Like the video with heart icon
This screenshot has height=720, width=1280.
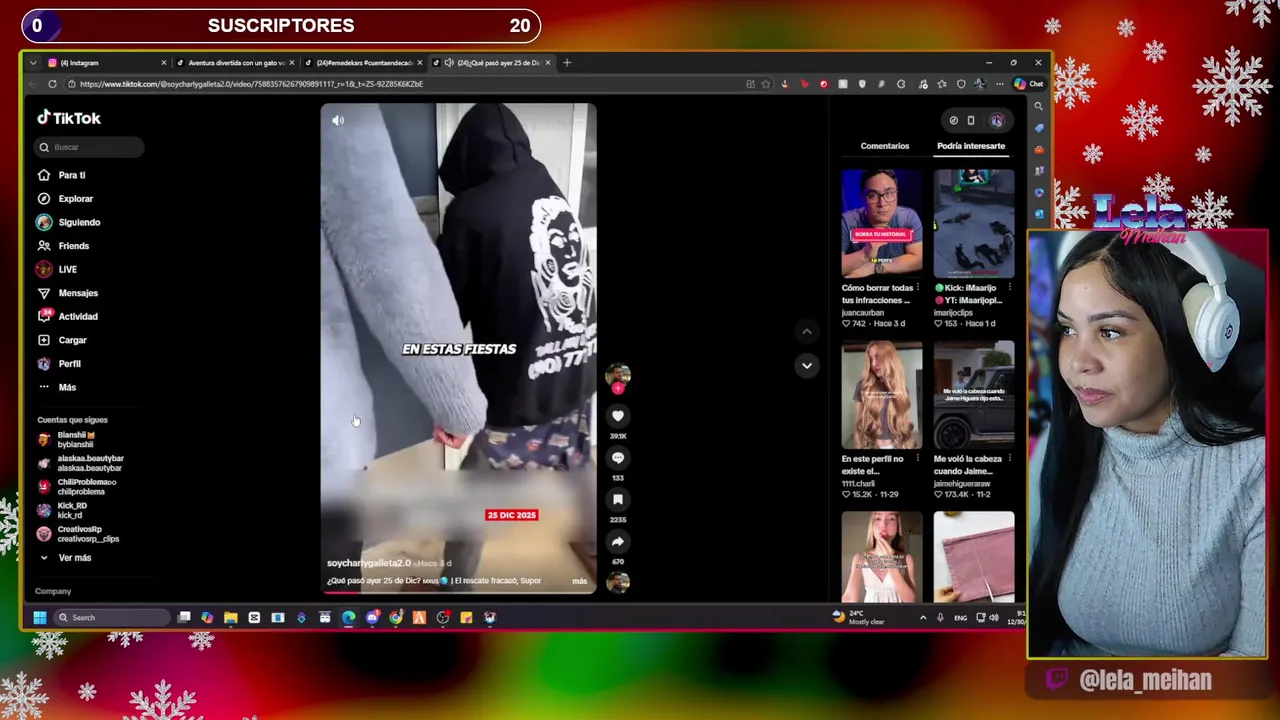click(618, 416)
